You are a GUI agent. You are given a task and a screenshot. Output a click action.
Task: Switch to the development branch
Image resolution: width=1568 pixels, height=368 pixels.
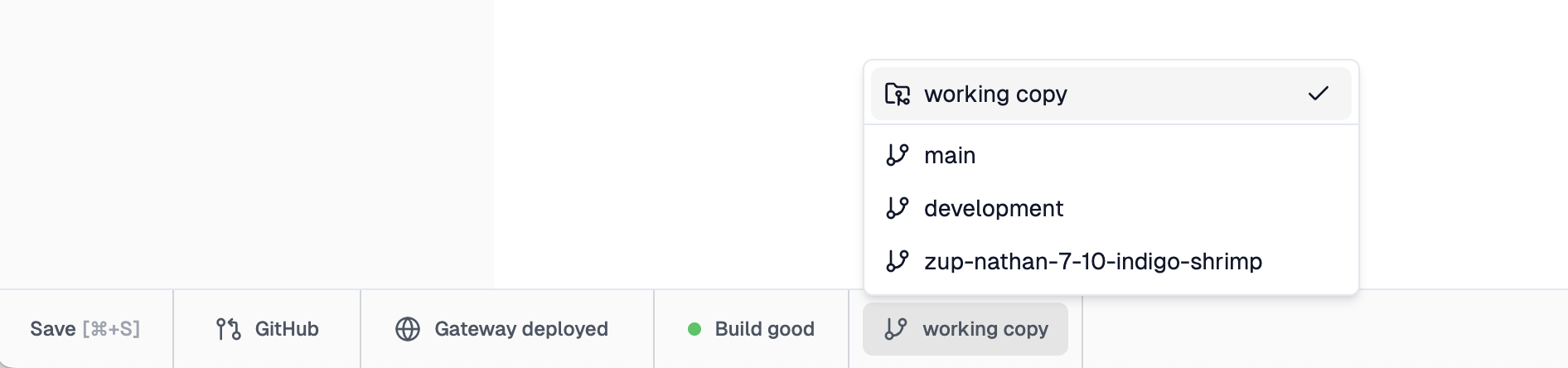pyautogui.click(x=1111, y=208)
